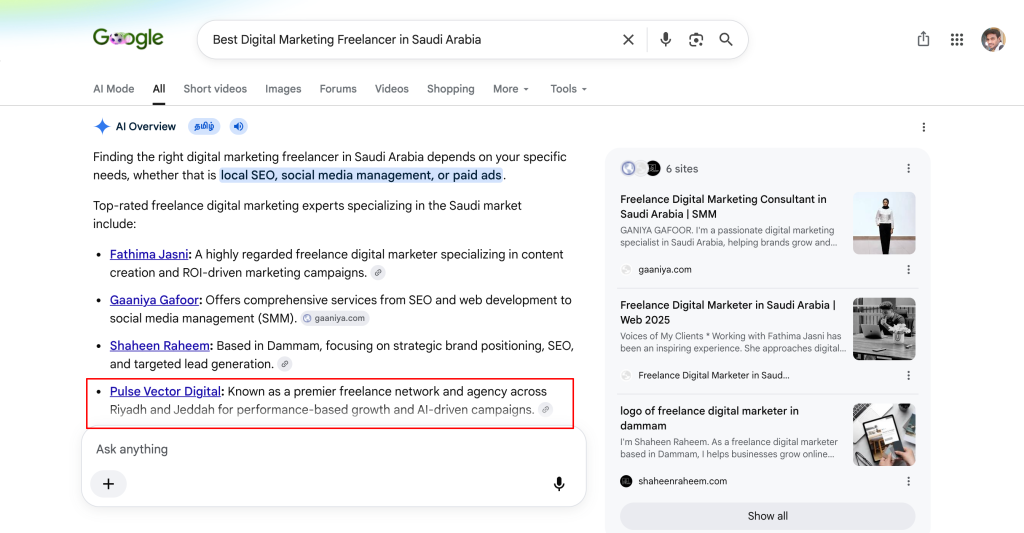This screenshot has width=1024, height=533.
Task: Open the shaheenraheem.com tablet thumbnail
Action: coord(884,434)
